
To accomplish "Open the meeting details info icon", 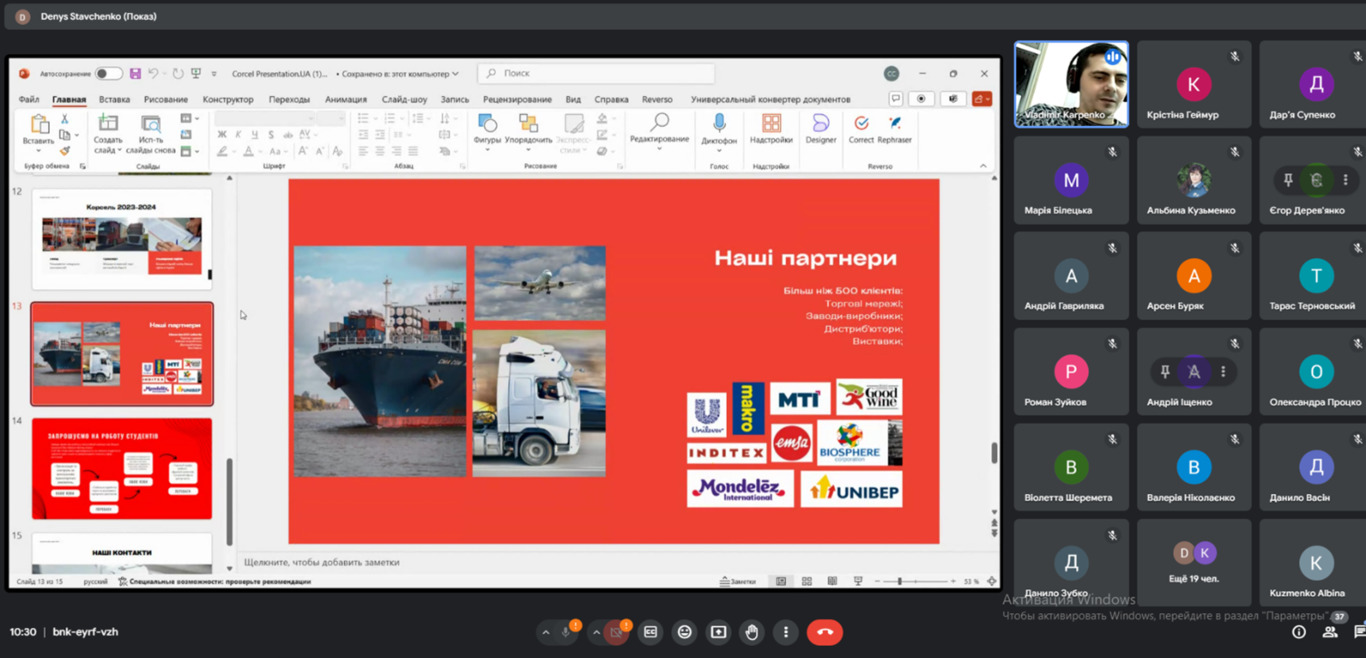I will click(x=1299, y=632).
